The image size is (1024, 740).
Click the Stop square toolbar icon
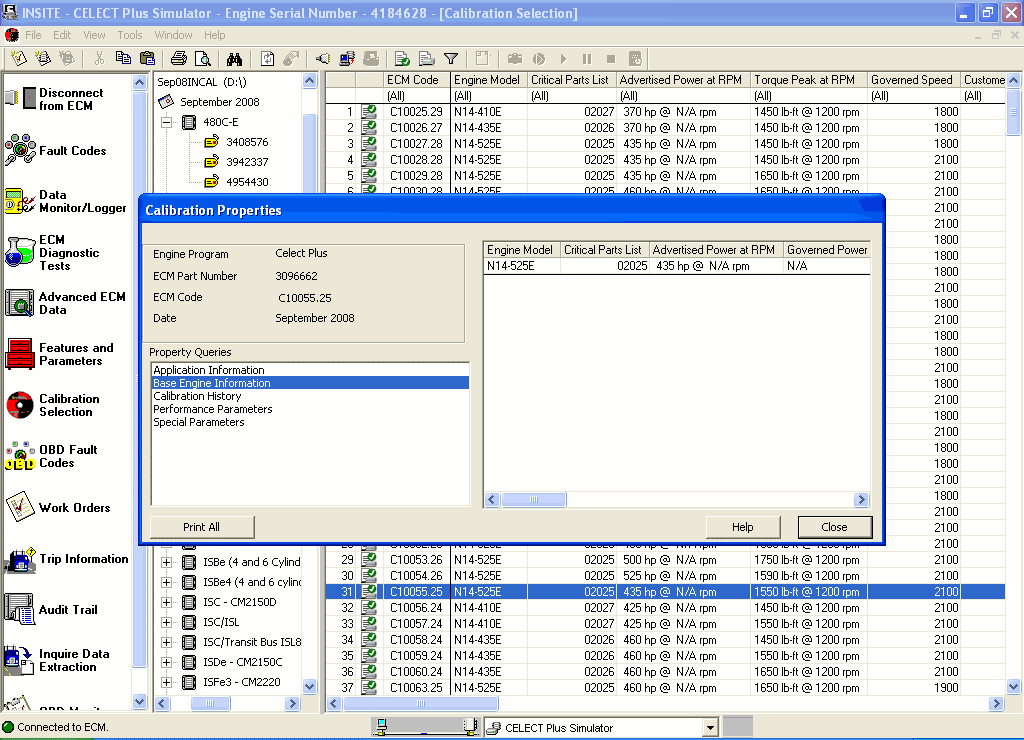(x=611, y=59)
